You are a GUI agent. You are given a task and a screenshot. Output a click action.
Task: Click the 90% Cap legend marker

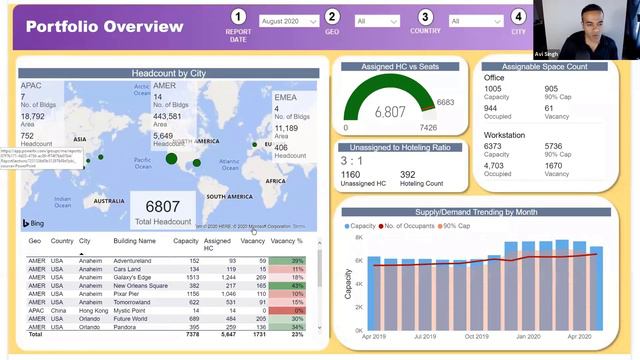pos(440,226)
